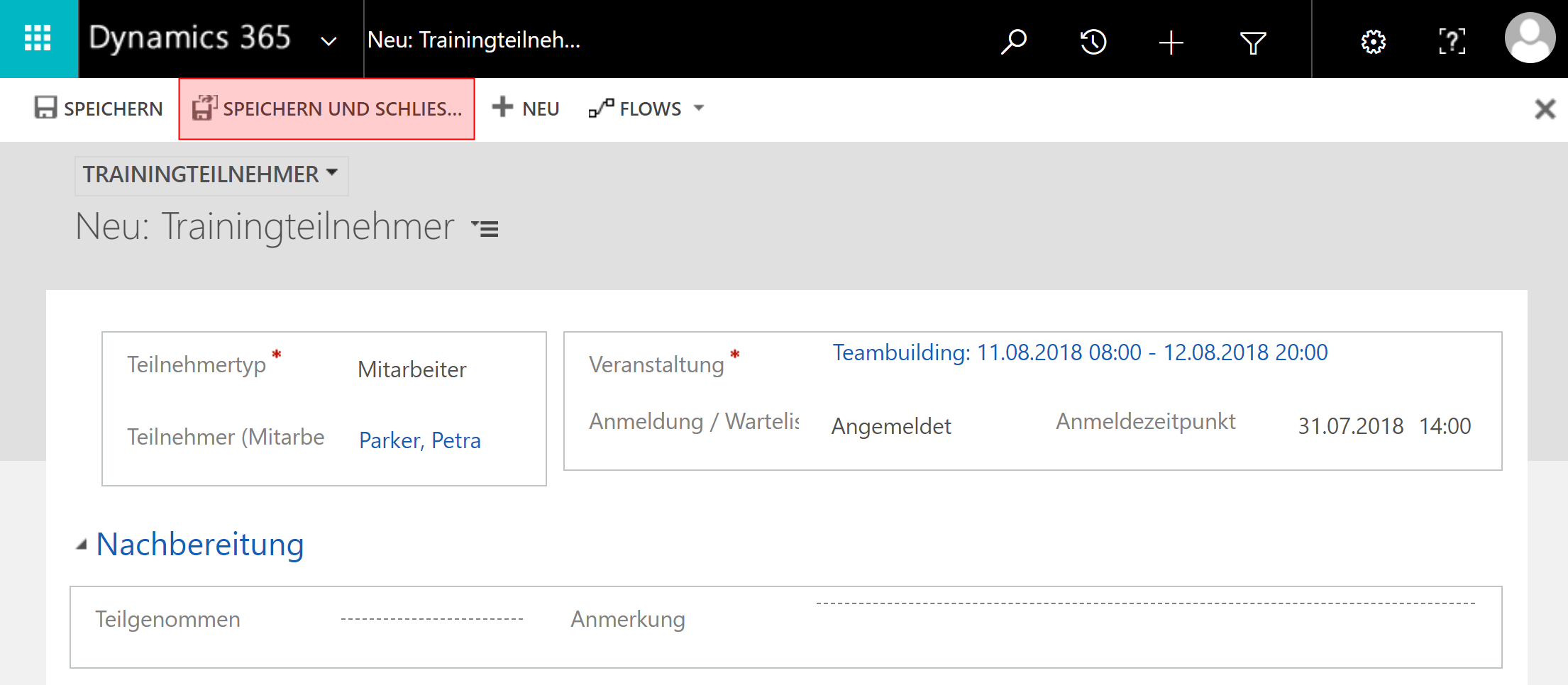The height and width of the screenshot is (685, 1568).
Task: Click the Nachbereitung section heading
Action: click(200, 545)
